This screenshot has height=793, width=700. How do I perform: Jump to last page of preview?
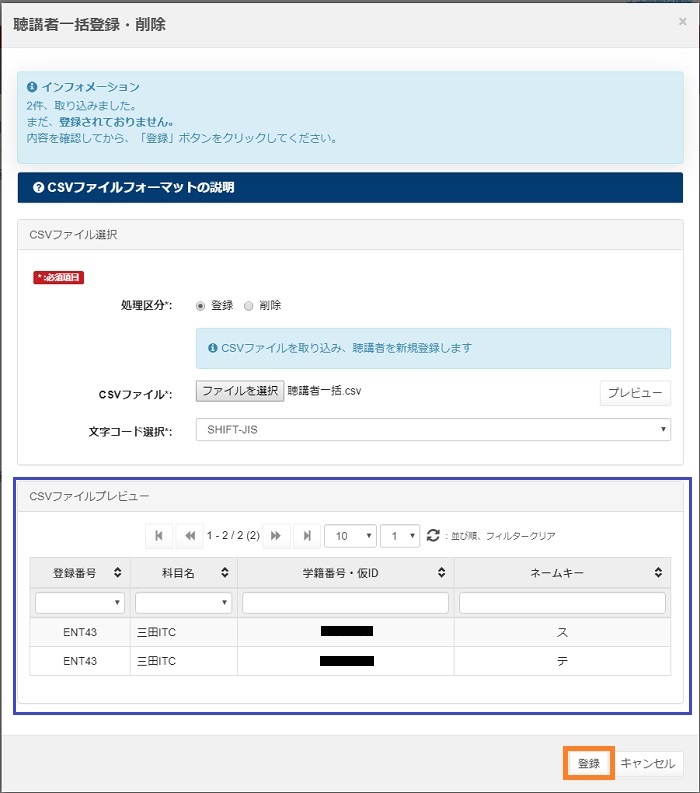click(x=306, y=536)
